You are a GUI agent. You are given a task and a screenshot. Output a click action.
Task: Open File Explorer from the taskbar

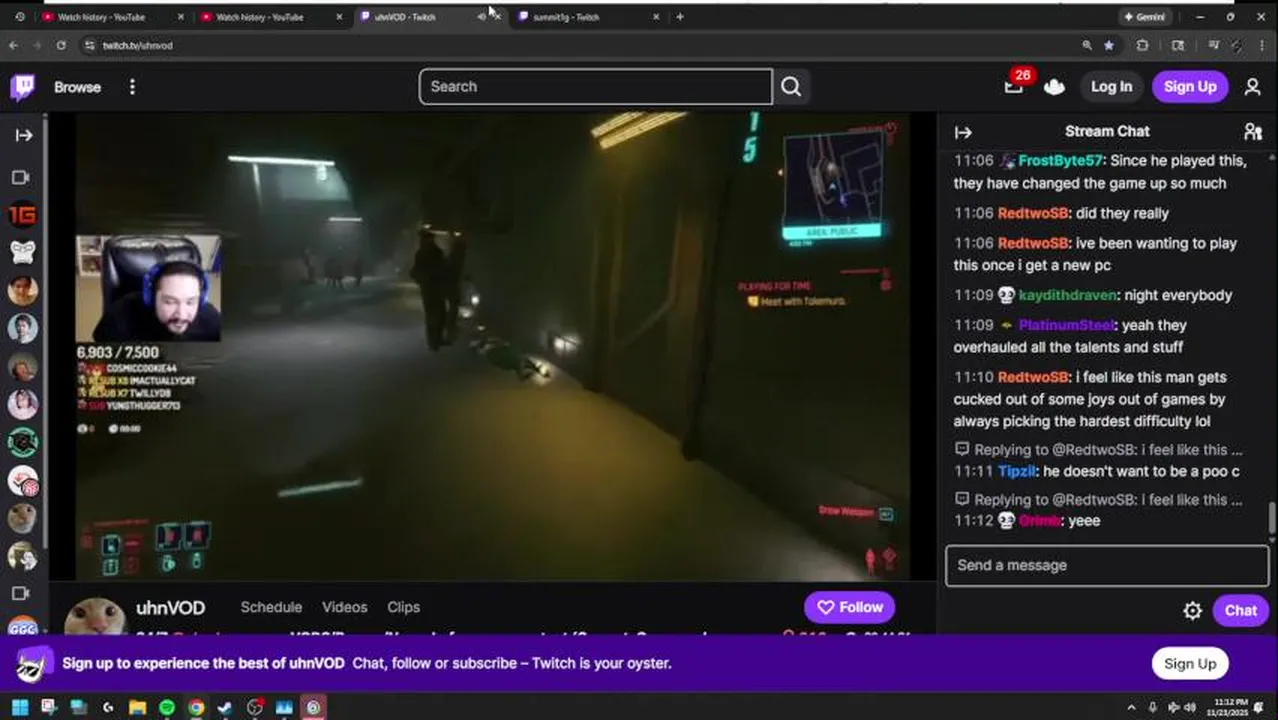[x=137, y=708]
